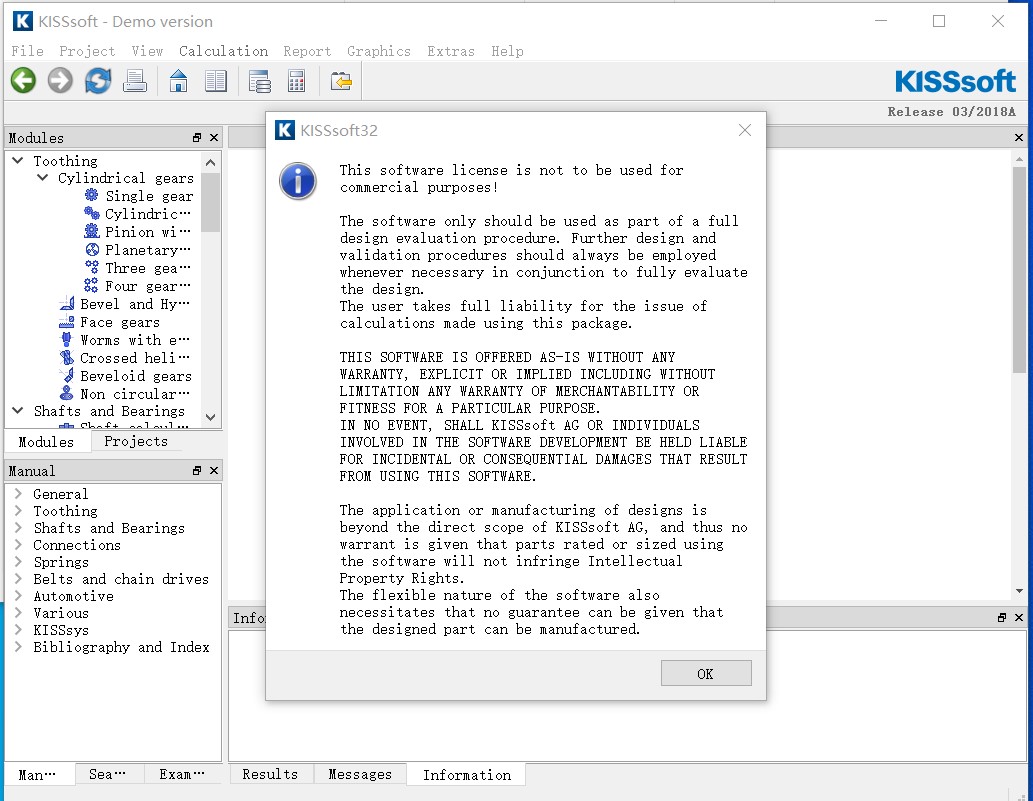Expand the KISSsys chapter in Manual
The image size is (1033, 801).
[x=18, y=630]
